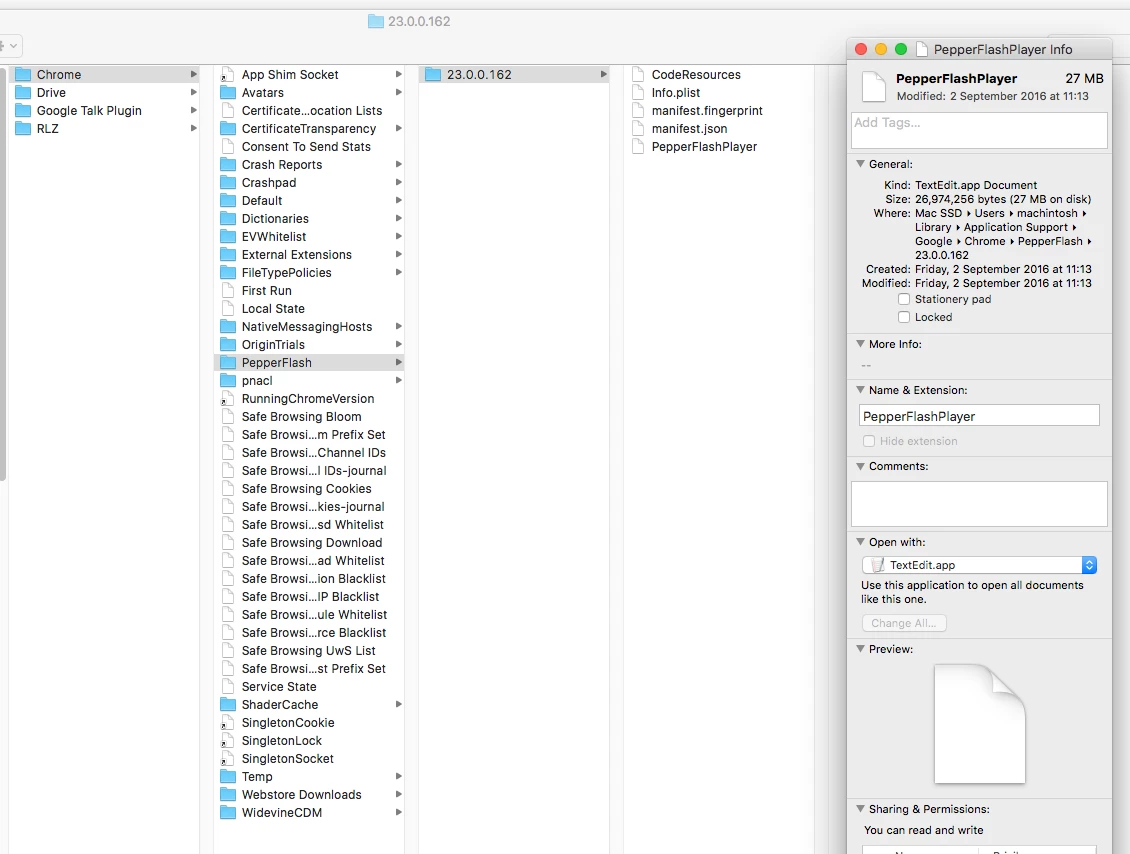
Task: Click the ShaderCache folder icon
Action: pos(228,705)
